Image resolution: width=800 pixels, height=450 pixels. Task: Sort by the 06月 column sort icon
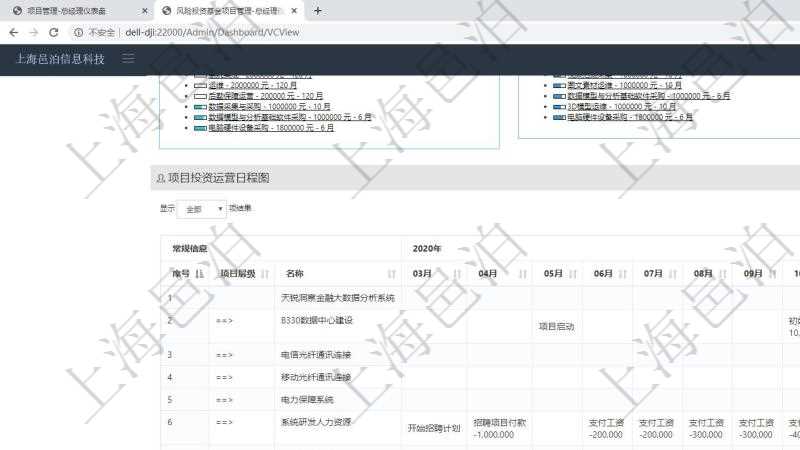click(x=622, y=274)
